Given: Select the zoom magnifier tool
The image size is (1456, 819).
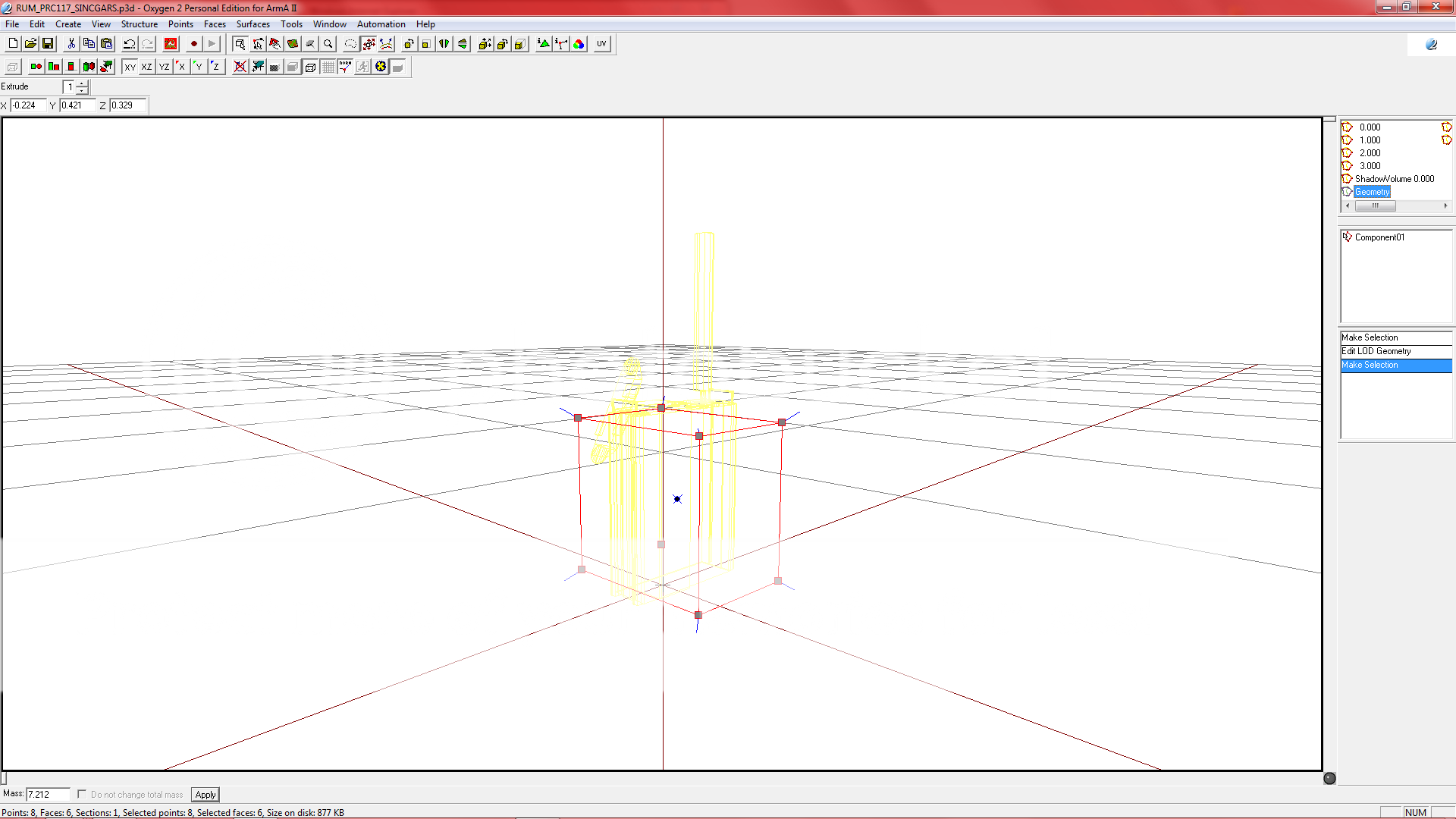Looking at the screenshot, I should pyautogui.click(x=328, y=44).
